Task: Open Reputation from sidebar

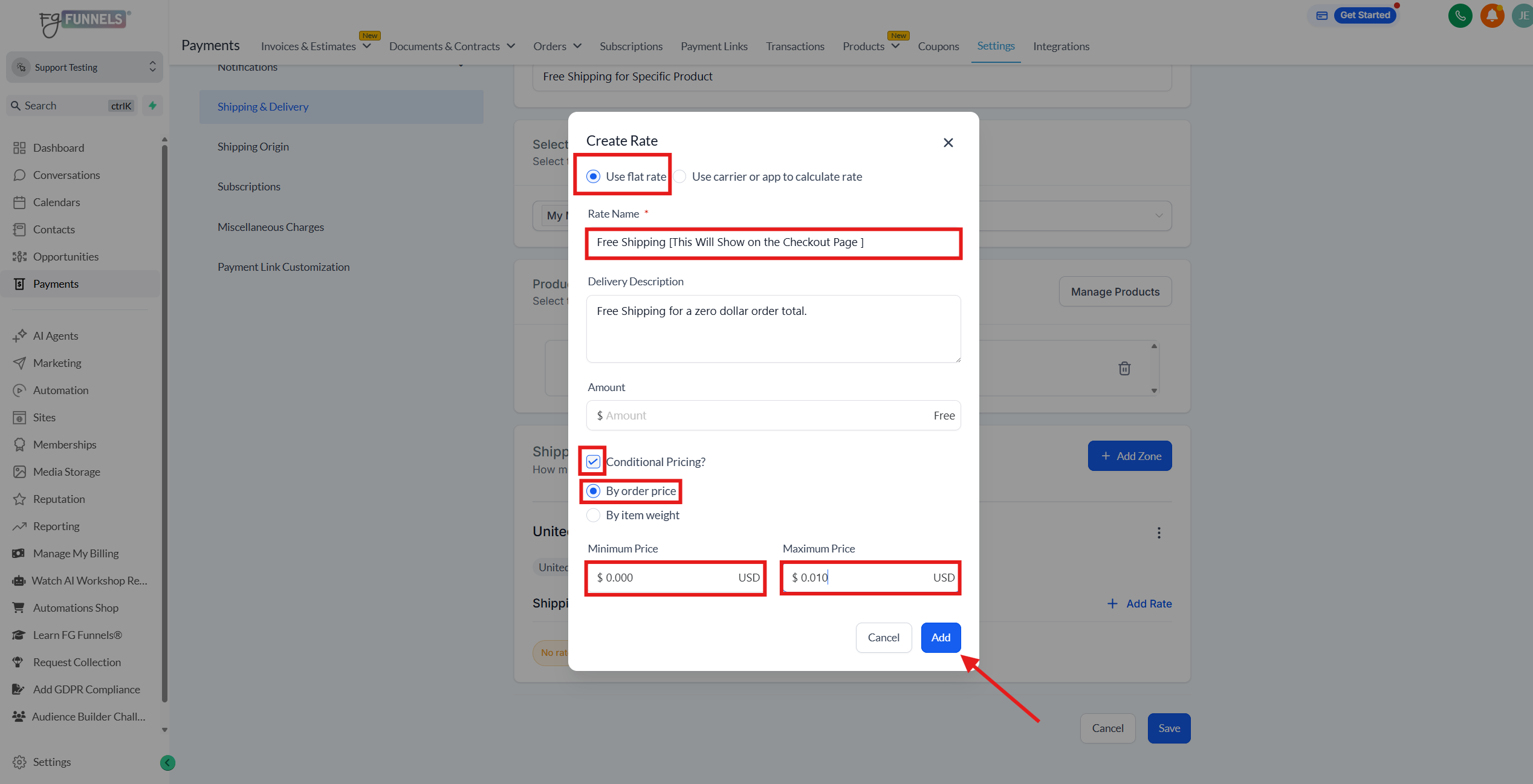Action: point(59,499)
